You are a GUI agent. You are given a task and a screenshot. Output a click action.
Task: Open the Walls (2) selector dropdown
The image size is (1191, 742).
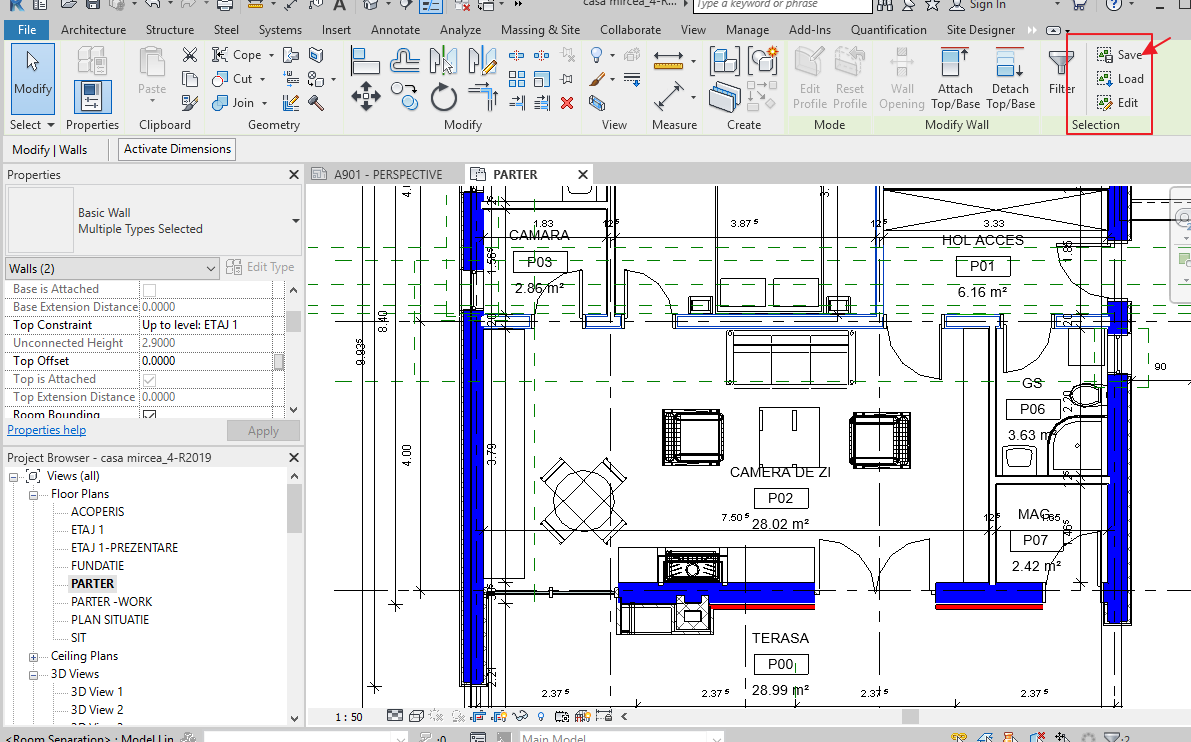pyautogui.click(x=210, y=268)
